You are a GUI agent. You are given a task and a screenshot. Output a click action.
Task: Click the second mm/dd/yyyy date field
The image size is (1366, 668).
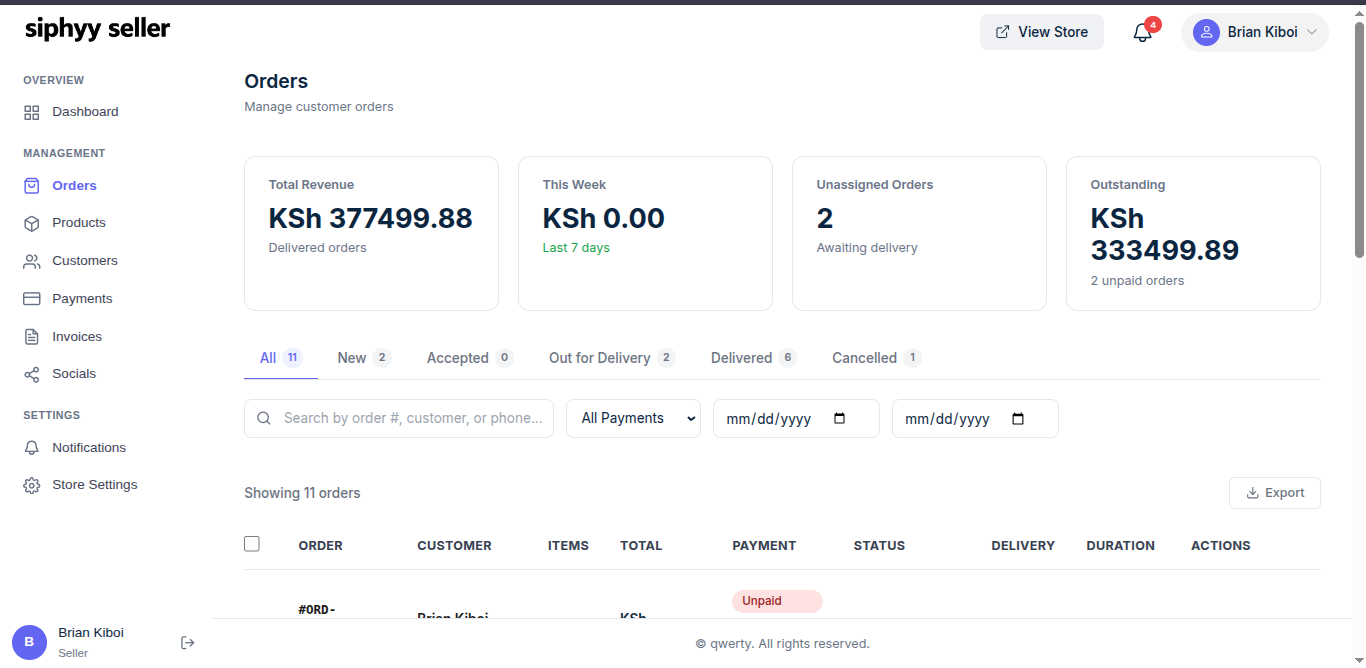pos(975,419)
